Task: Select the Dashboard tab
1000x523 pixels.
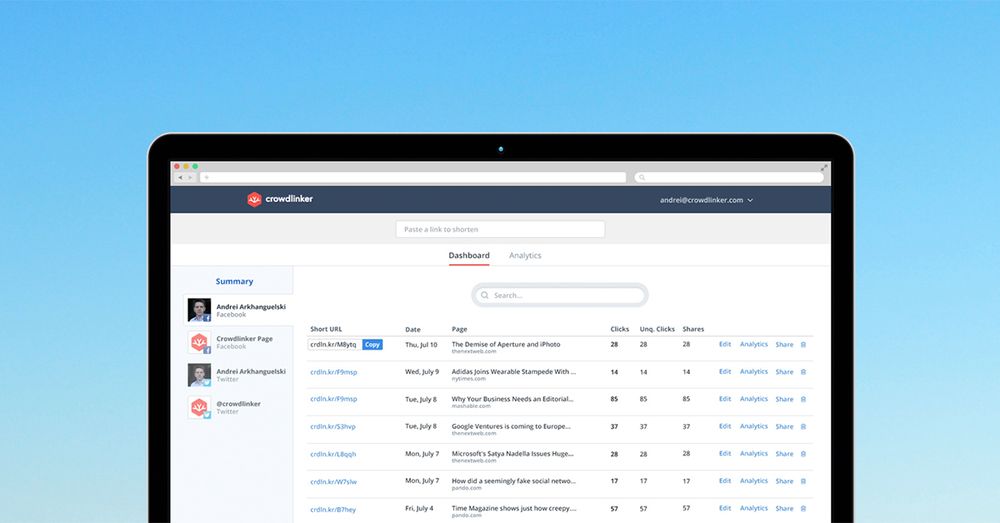Action: [x=469, y=256]
